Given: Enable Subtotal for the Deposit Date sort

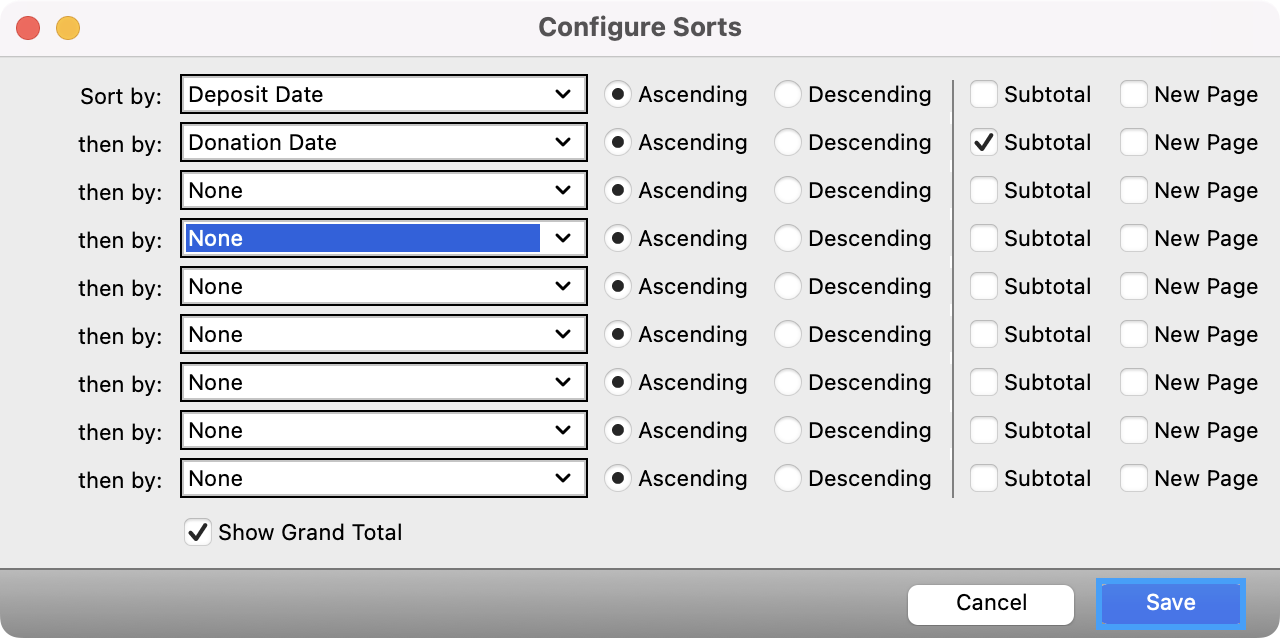Looking at the screenshot, I should [984, 95].
